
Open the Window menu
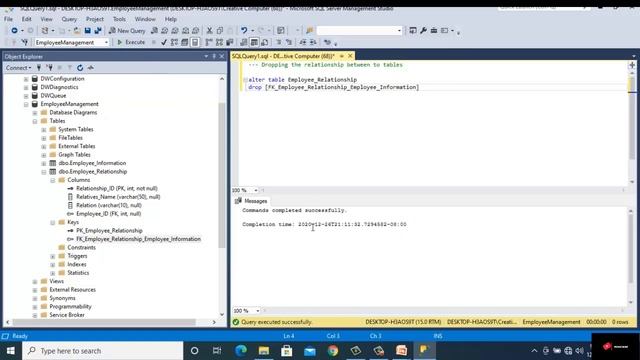pos(145,19)
